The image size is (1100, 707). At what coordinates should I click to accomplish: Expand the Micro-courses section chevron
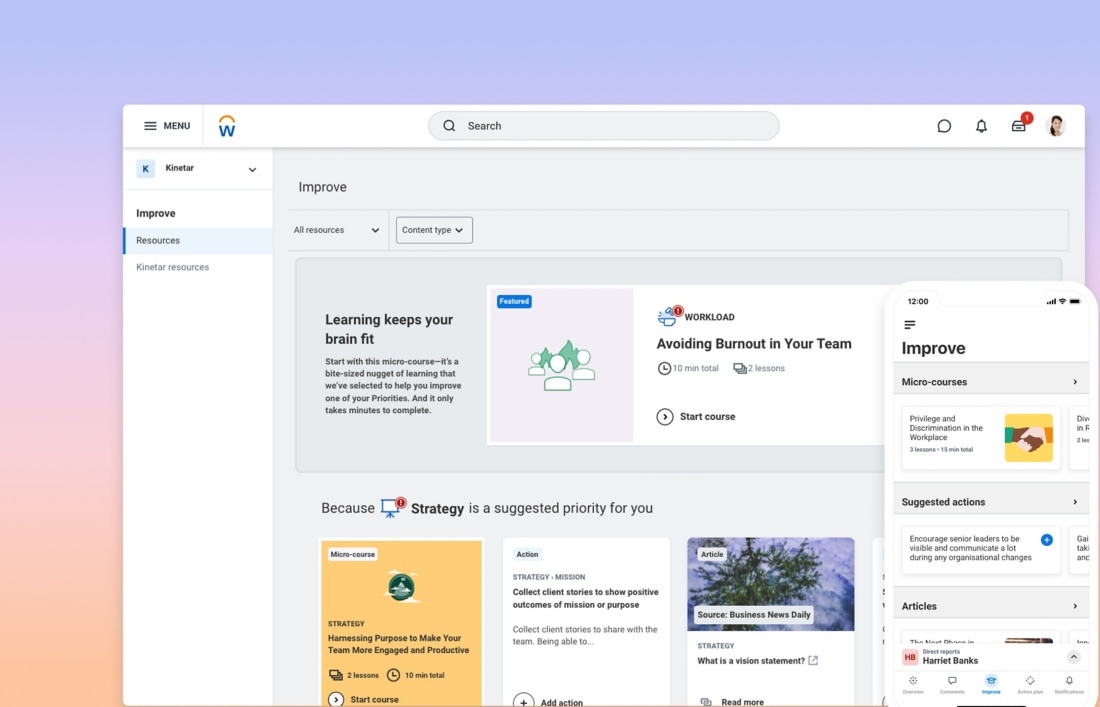pyautogui.click(x=1075, y=382)
